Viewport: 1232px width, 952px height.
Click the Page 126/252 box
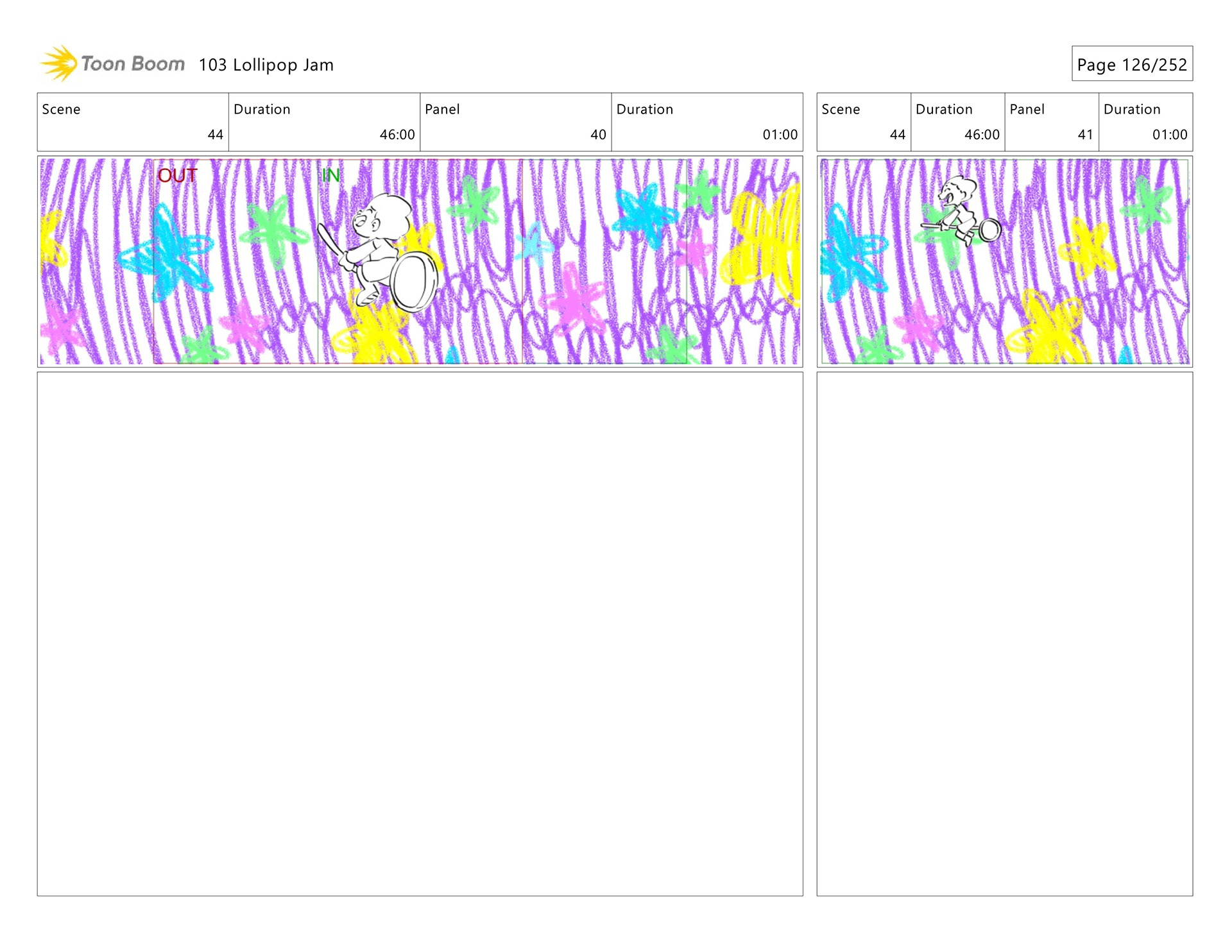click(1131, 64)
